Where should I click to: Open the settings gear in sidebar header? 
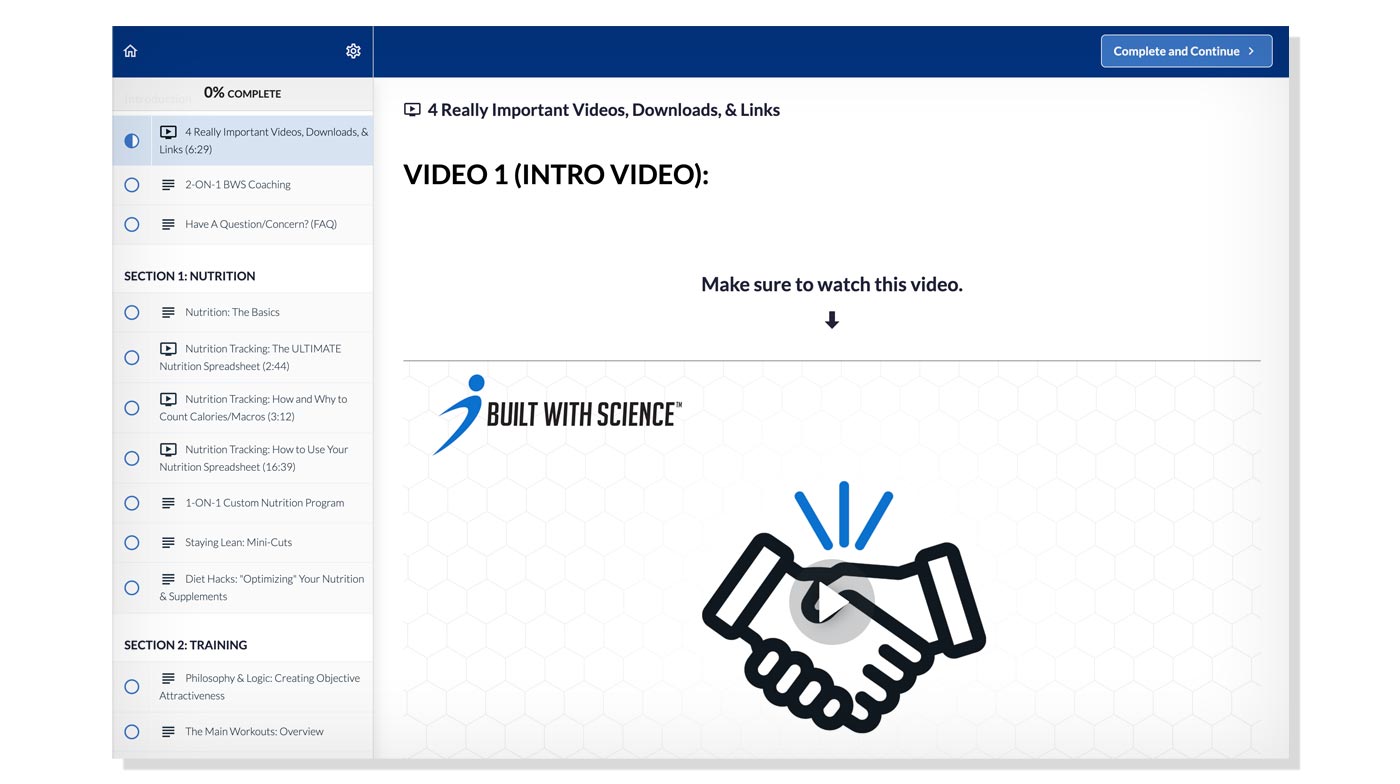(x=353, y=51)
